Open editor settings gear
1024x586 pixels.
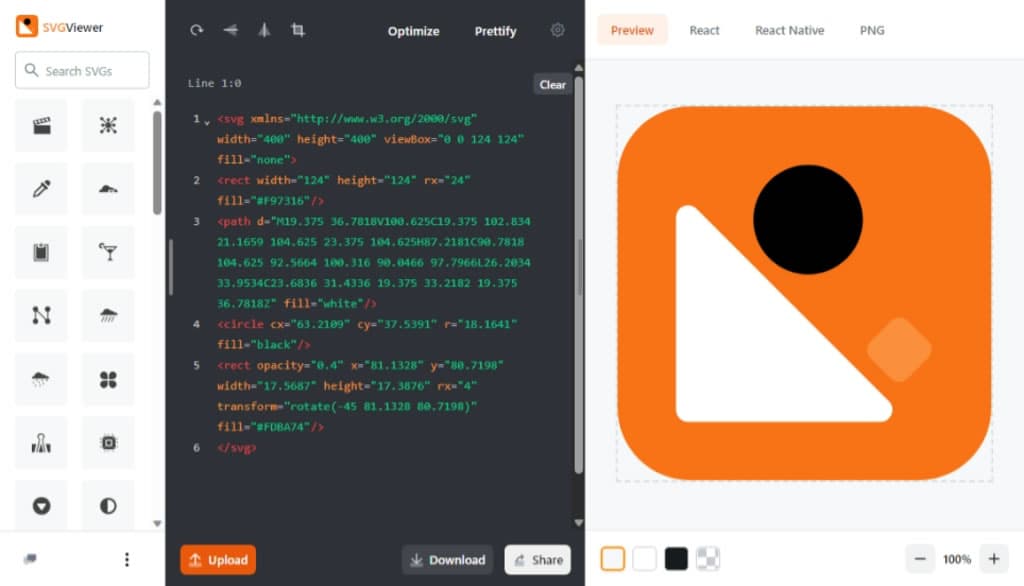pos(557,30)
